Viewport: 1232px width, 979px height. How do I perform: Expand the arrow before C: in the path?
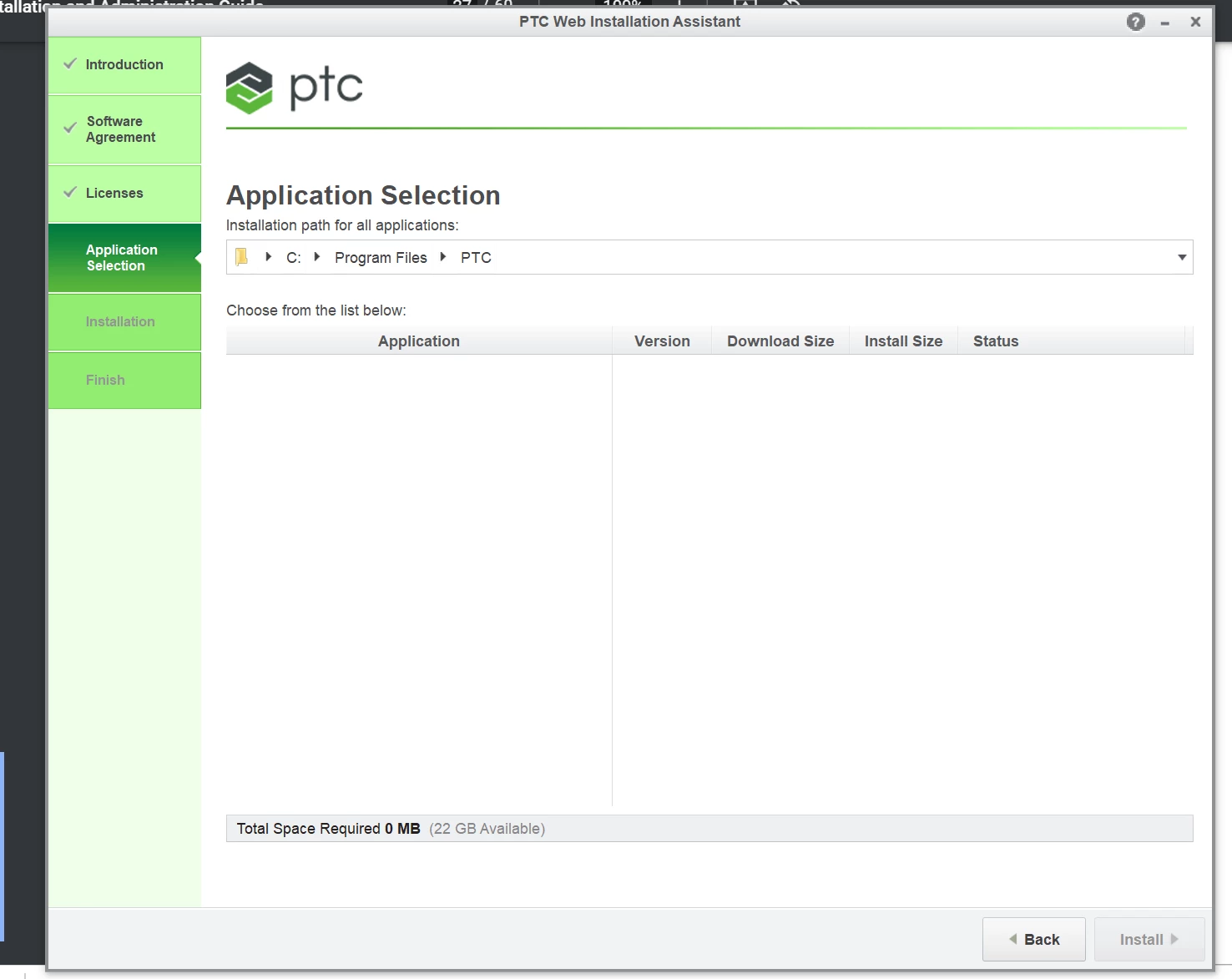[x=269, y=257]
